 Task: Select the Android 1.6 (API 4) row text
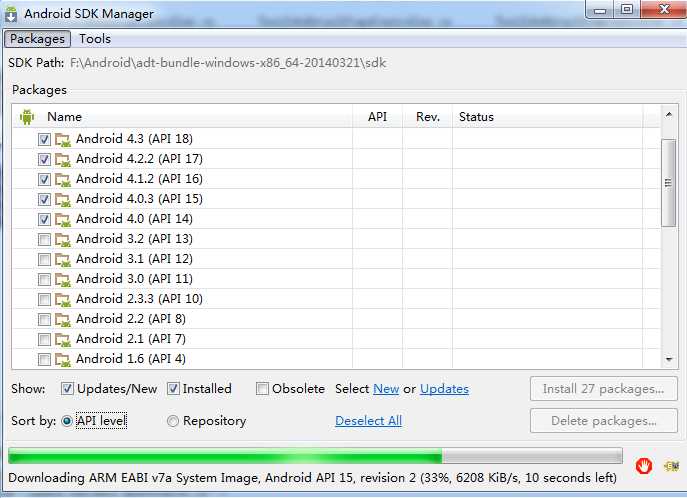click(131, 359)
